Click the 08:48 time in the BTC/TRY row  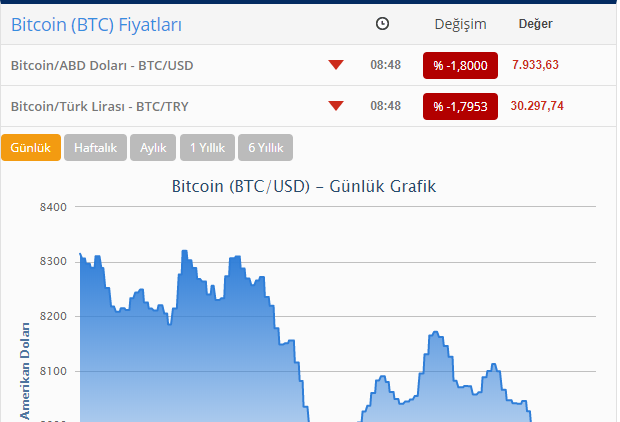pos(386,106)
